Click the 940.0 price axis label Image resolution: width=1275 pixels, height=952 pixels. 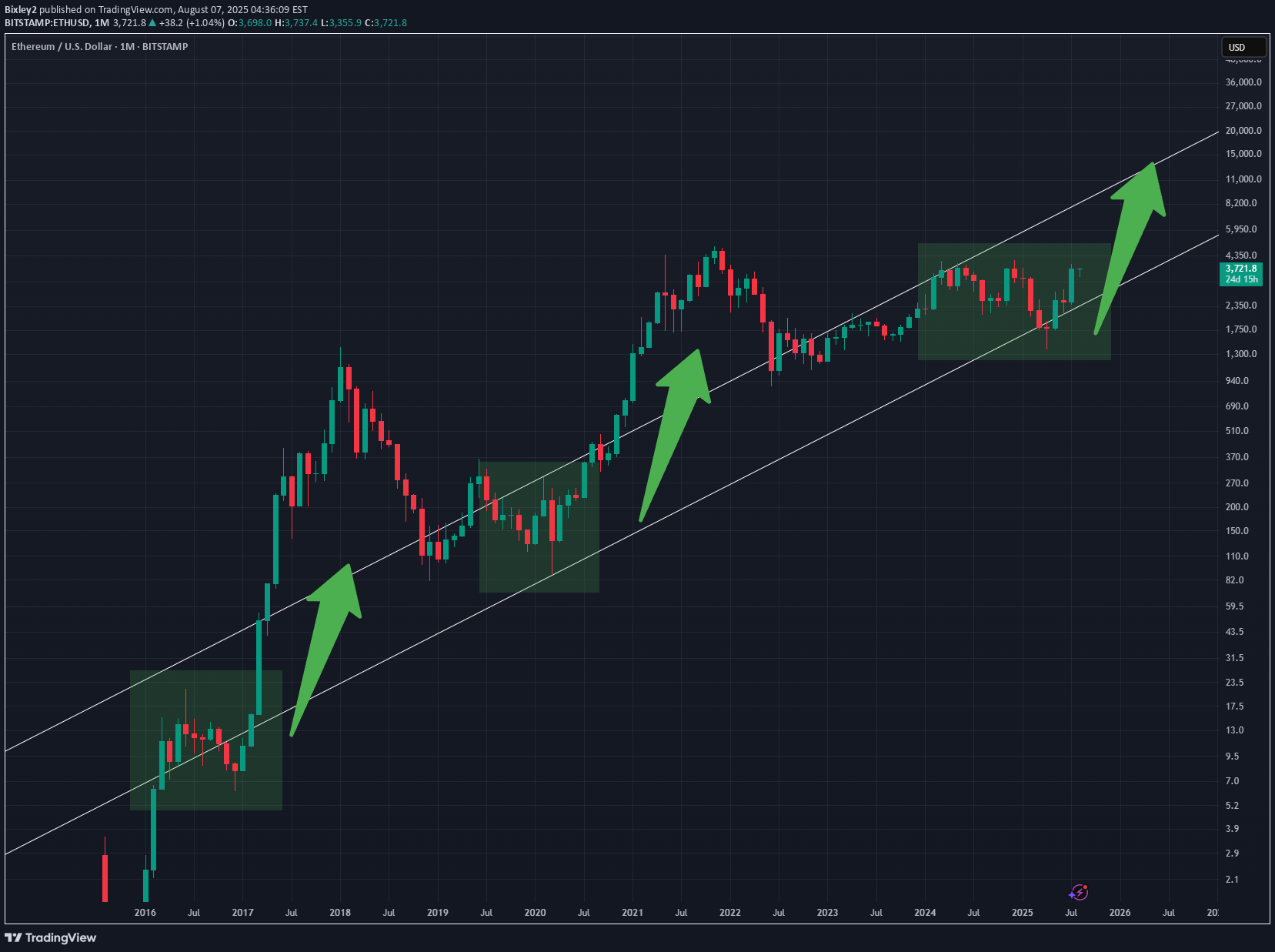tap(1237, 381)
